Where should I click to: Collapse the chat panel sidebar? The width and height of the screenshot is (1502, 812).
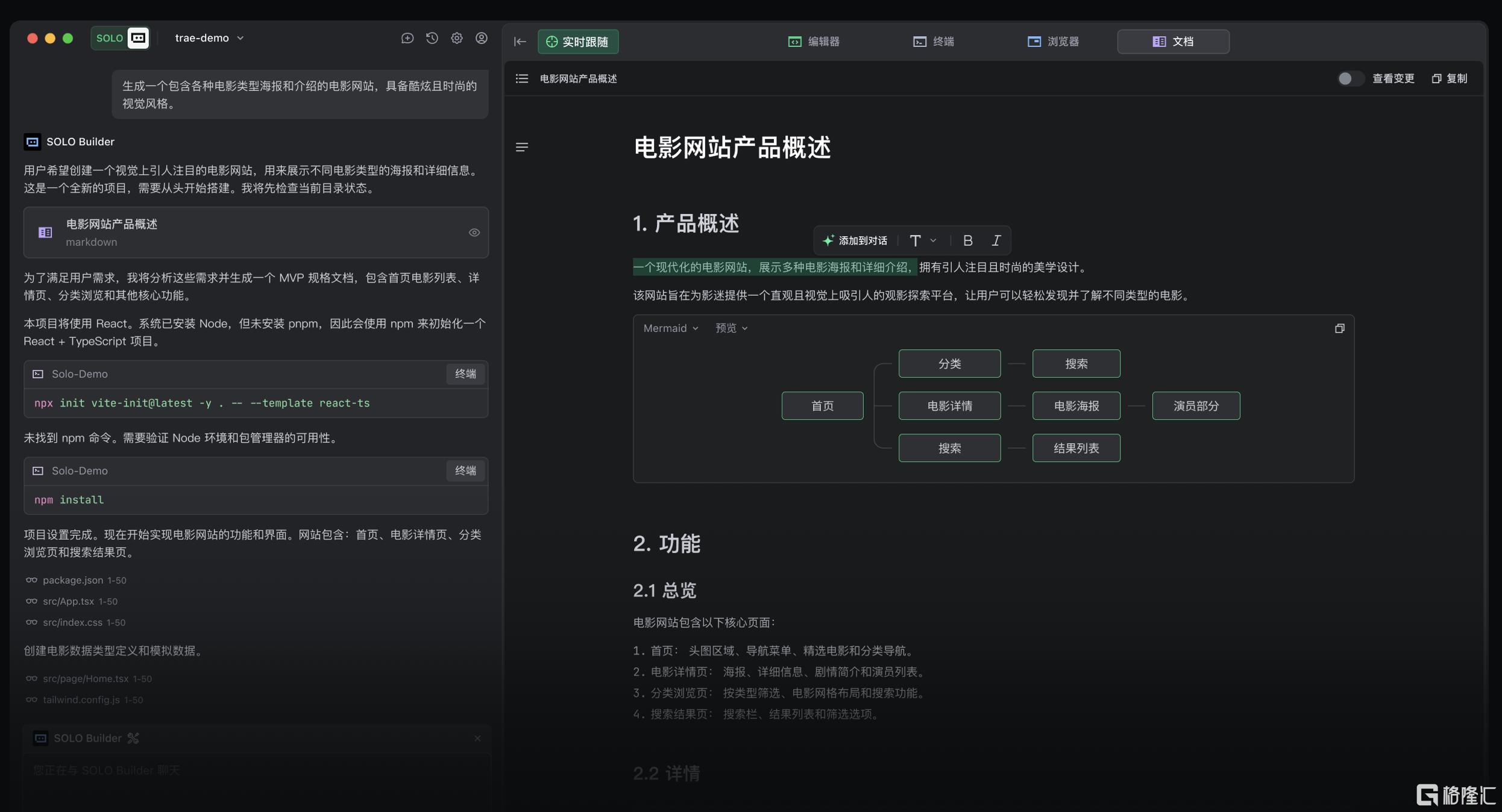[x=520, y=42]
